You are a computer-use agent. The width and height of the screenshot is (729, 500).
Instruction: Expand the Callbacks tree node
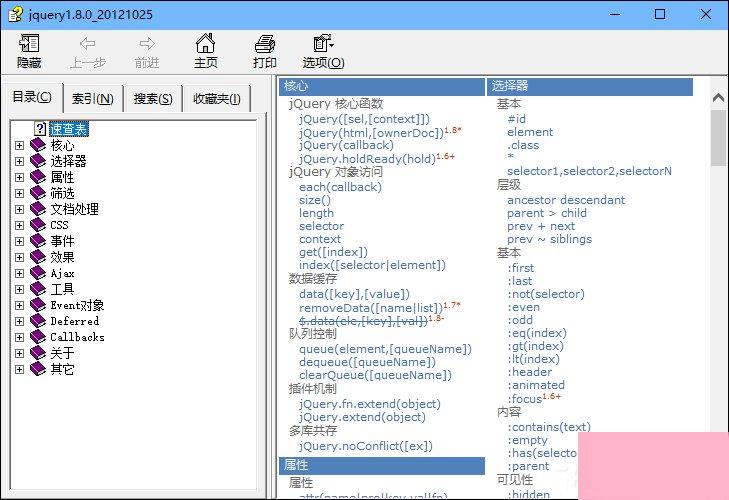tap(19, 337)
